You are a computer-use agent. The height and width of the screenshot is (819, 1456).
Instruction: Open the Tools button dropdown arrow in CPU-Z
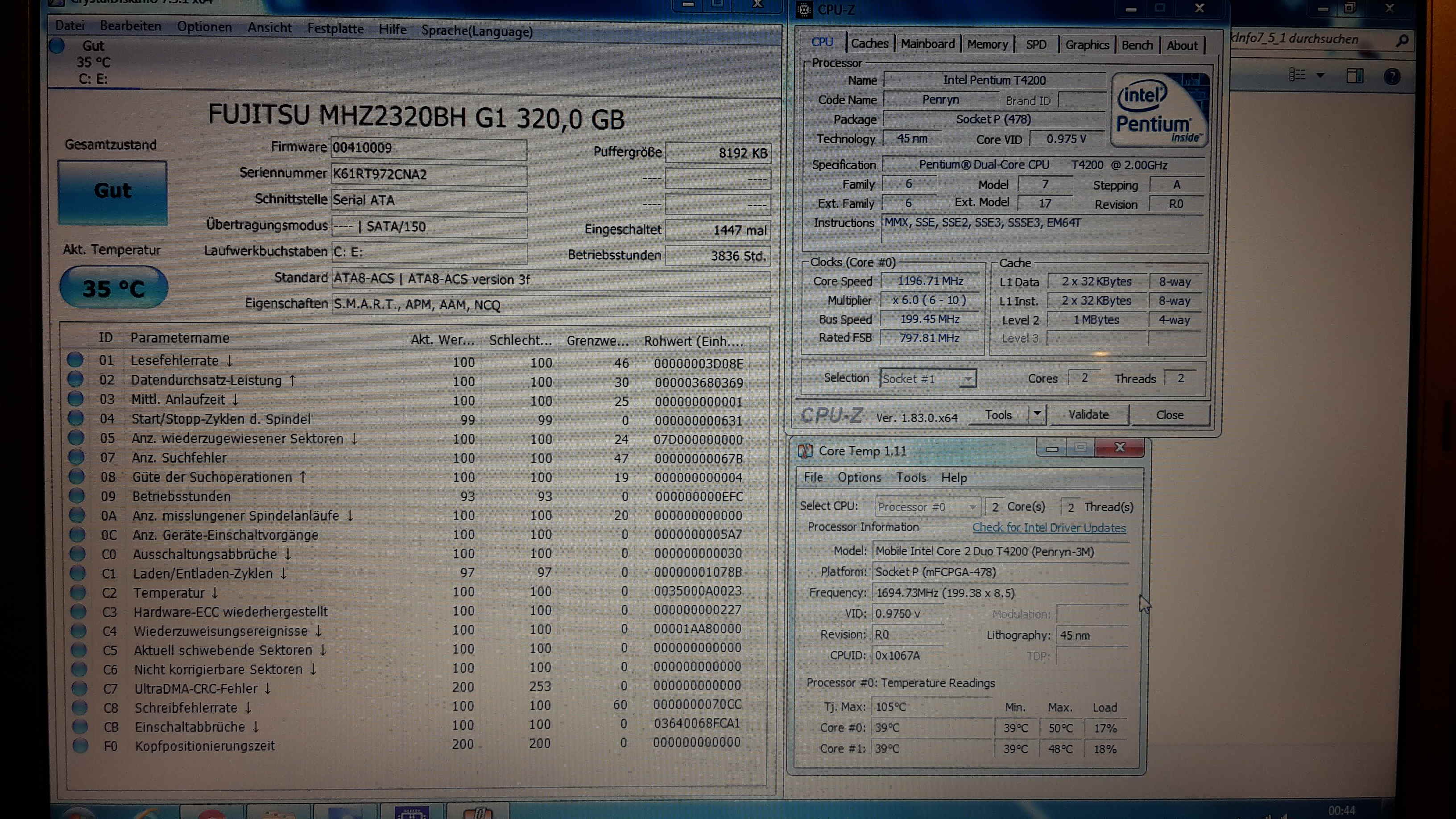pos(1037,414)
